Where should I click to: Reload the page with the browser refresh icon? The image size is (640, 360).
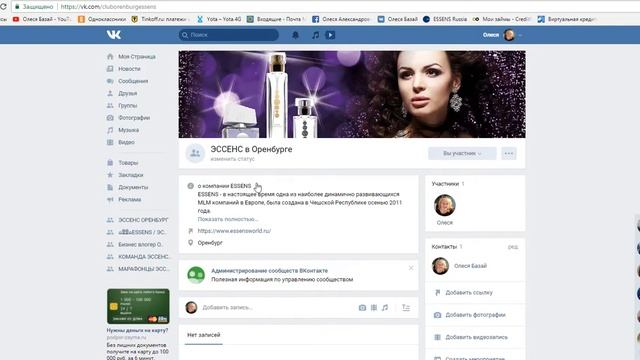3,7
